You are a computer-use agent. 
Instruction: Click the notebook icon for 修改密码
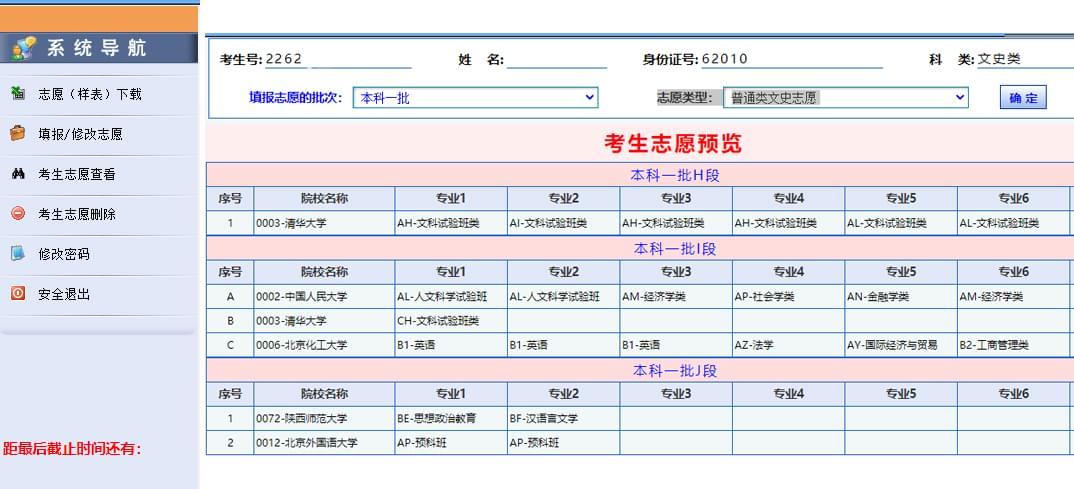pyautogui.click(x=18, y=254)
